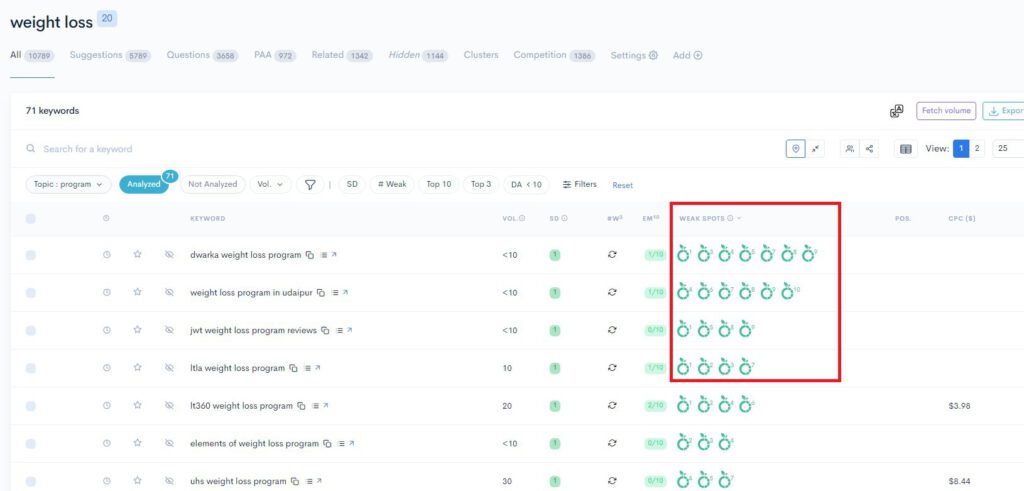Check the jwt weight loss program reviews row
This screenshot has width=1024, height=491.
[31, 331]
